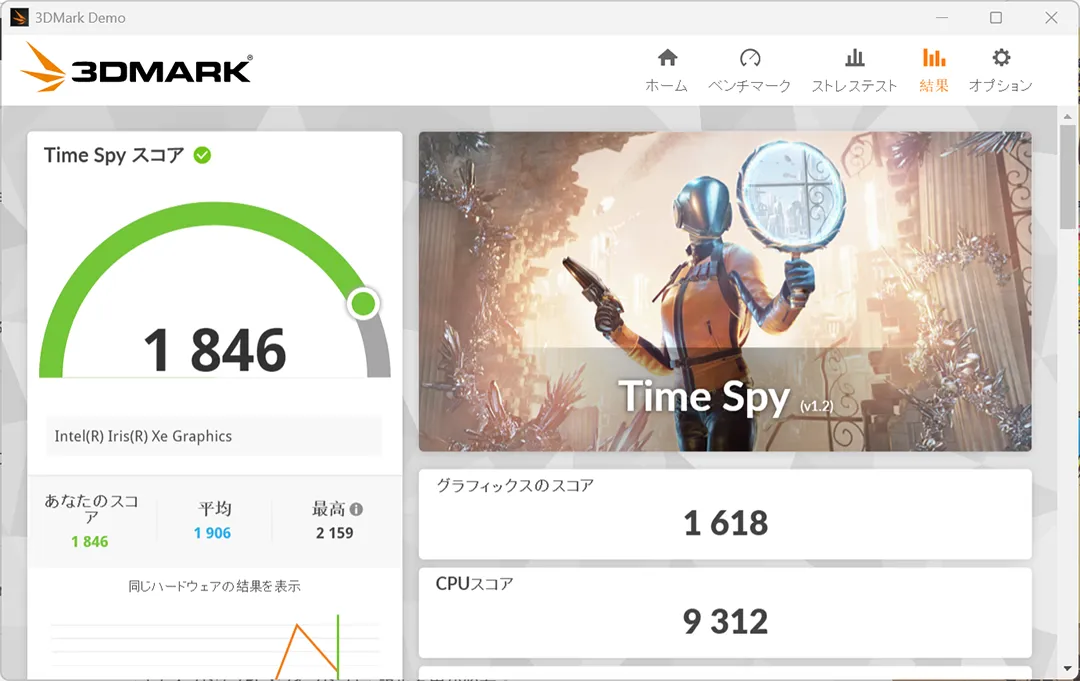Click the info icon next to 最高
The image size is (1080, 681).
356,510
